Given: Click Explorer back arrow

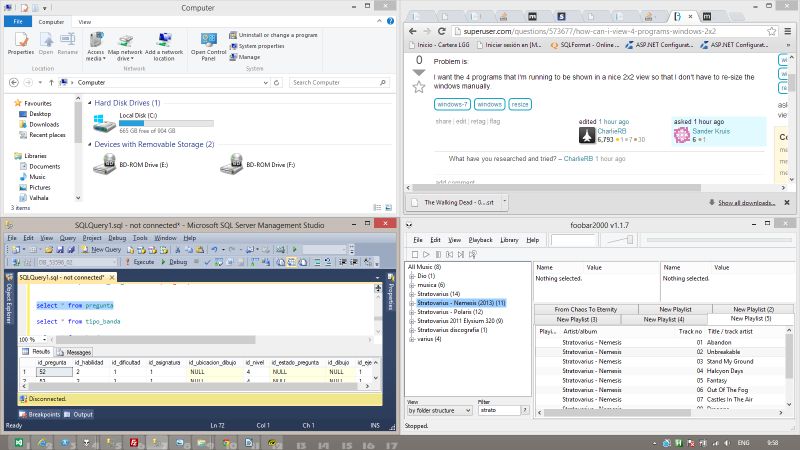Looking at the screenshot, I should point(14,82).
